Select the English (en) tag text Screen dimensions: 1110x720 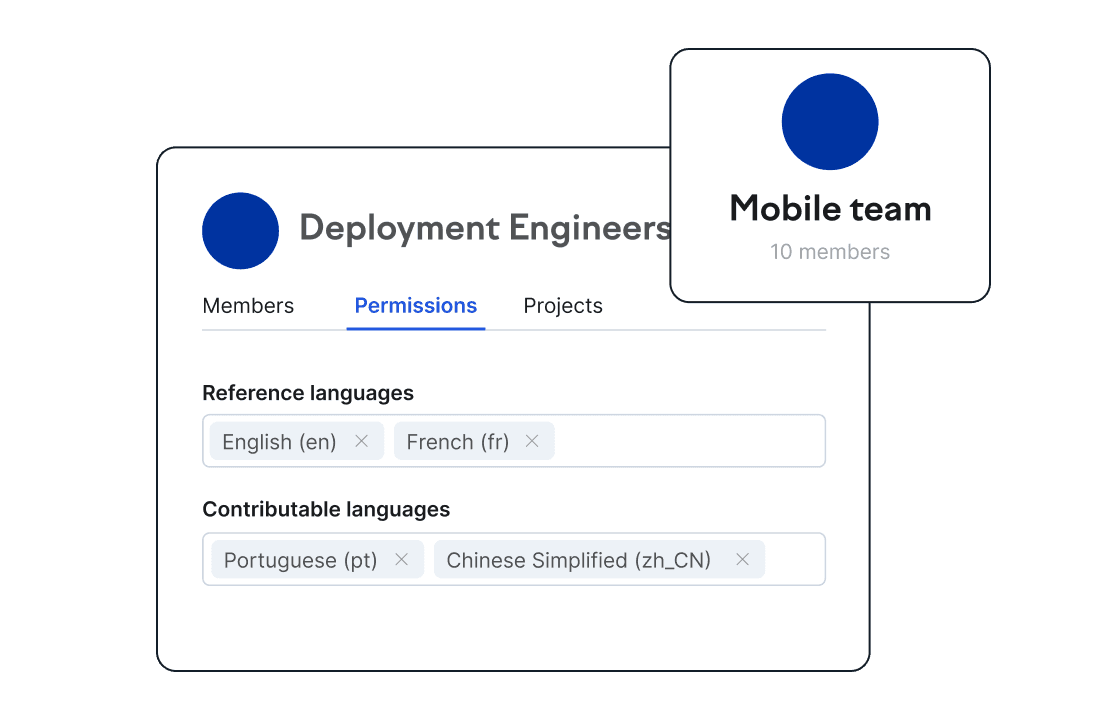279,442
